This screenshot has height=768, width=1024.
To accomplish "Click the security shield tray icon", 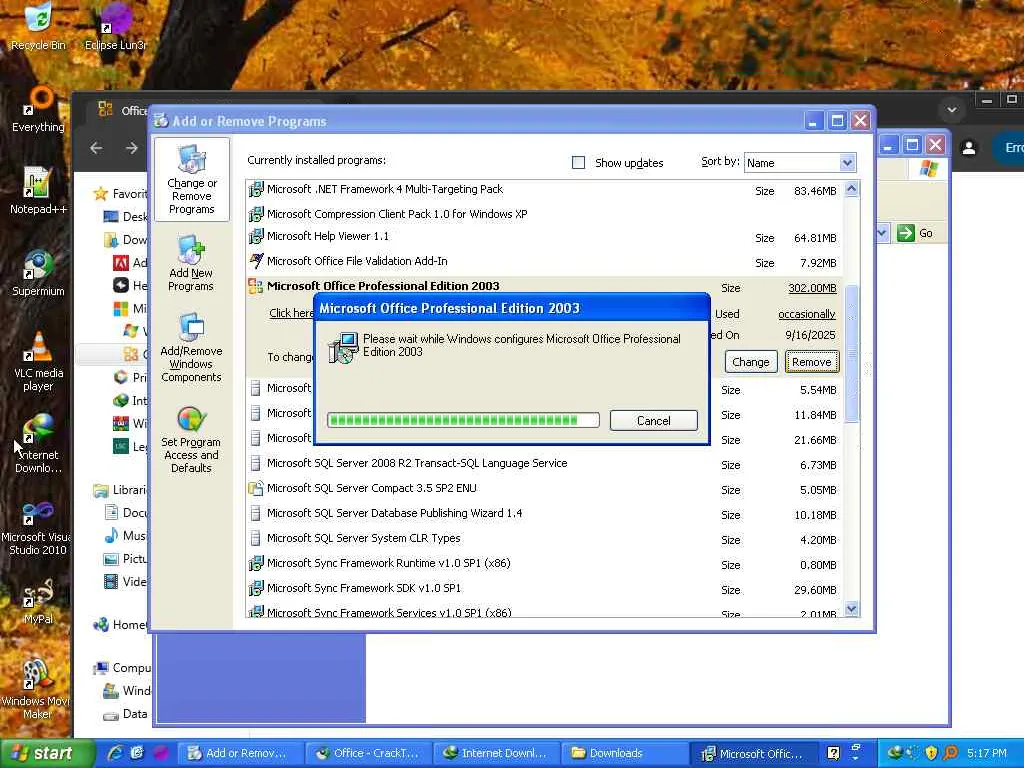I will pyautogui.click(x=932, y=753).
